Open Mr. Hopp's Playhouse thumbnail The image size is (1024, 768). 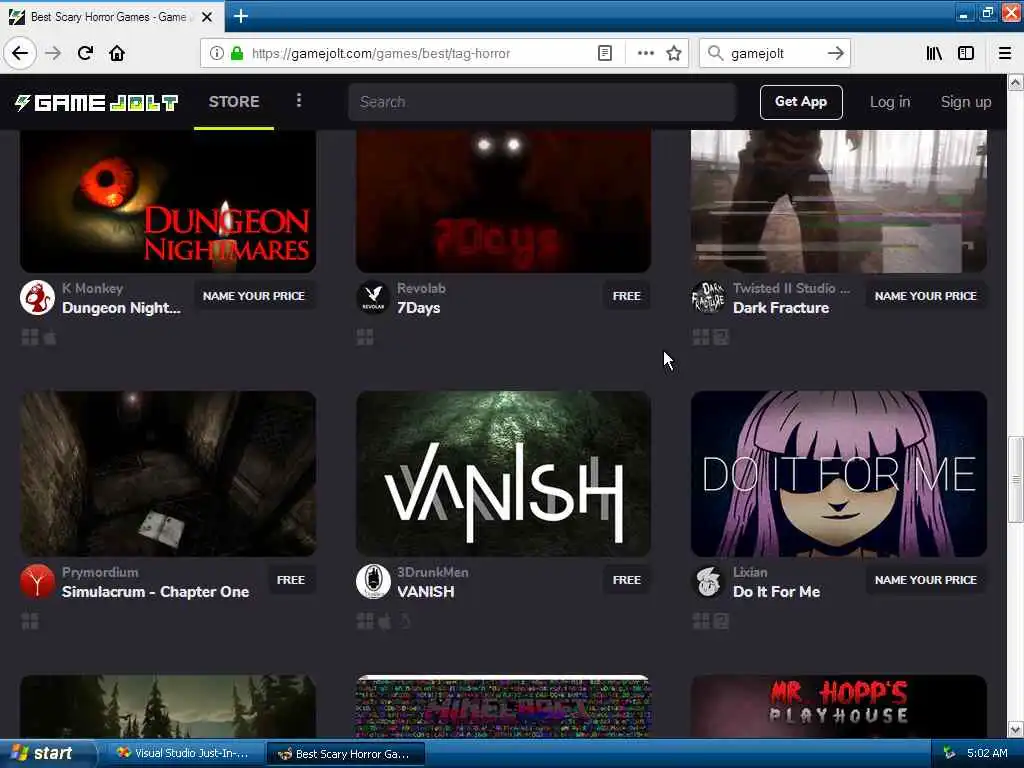coord(839,707)
